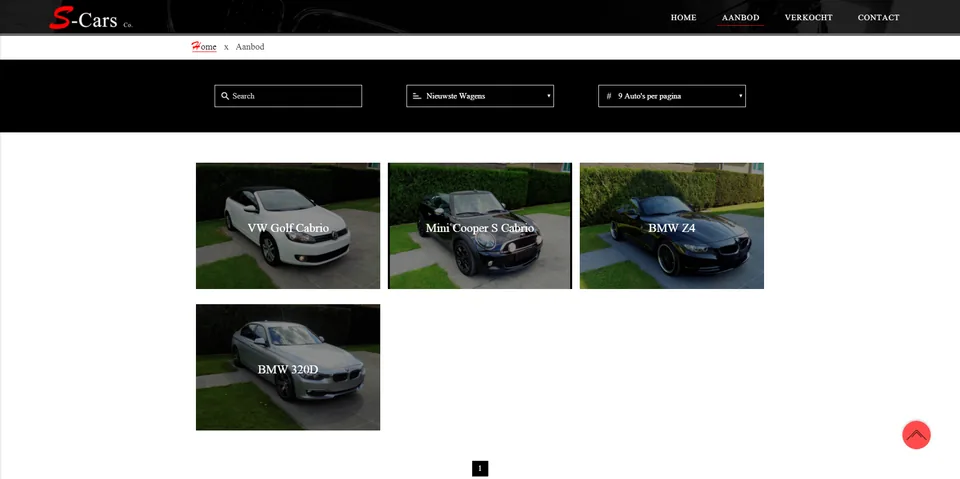Viewport: 960px width, 479px height.
Task: Open the Mini Cooper S Cabrio card
Action: tap(480, 226)
